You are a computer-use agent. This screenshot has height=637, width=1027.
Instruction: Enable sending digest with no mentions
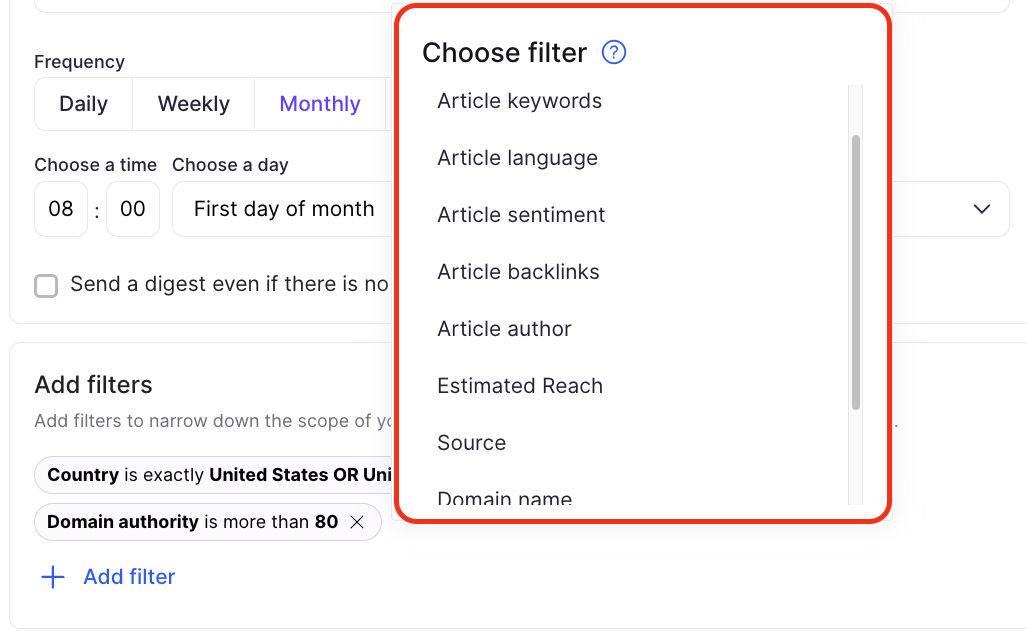(x=46, y=286)
